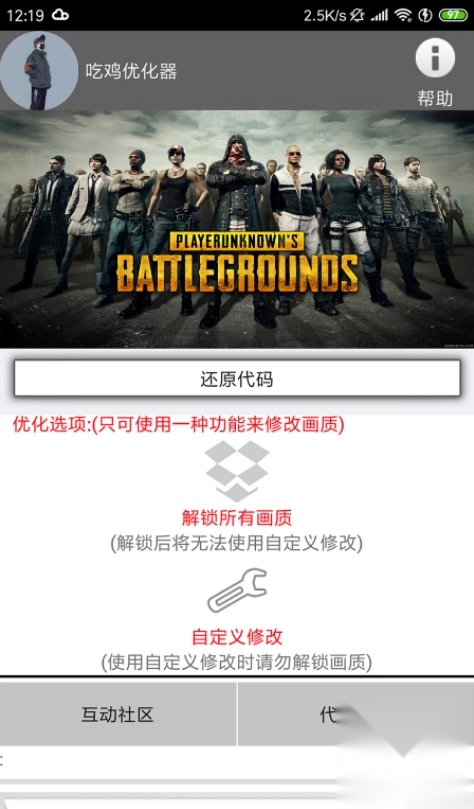Tap the layered boxes unlock icon

coord(237,471)
